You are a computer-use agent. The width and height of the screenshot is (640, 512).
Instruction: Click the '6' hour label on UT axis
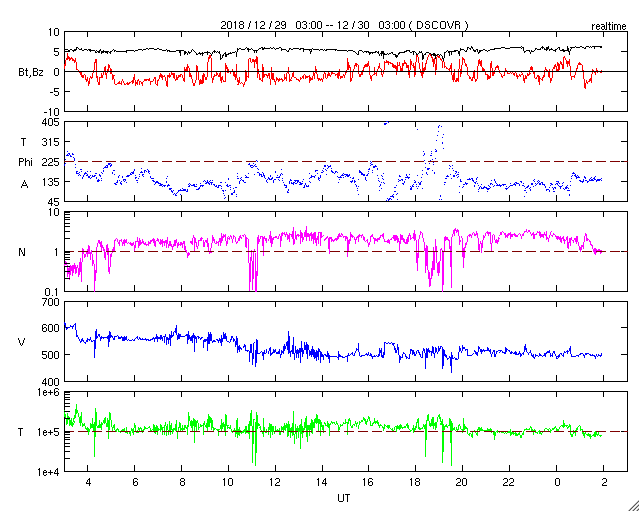(135, 483)
